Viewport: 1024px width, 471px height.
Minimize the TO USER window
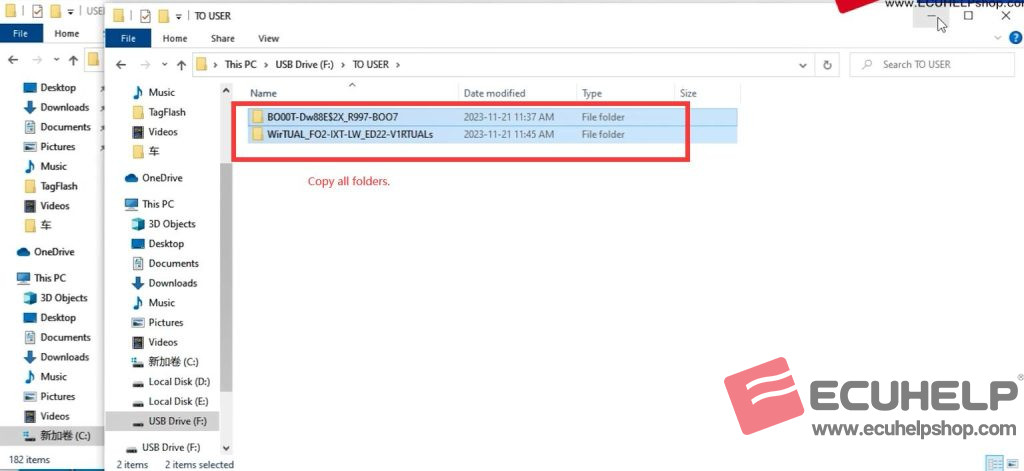point(931,16)
